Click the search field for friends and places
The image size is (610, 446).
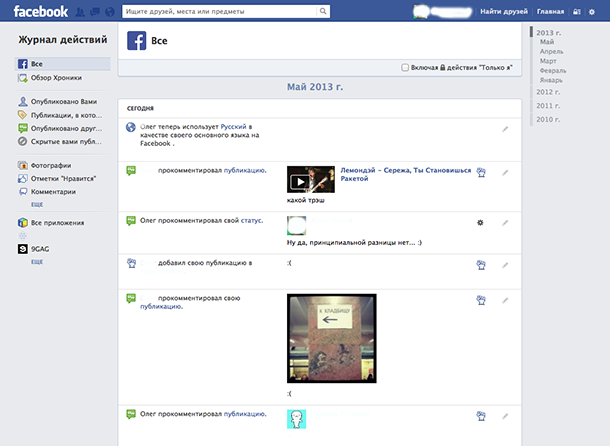point(220,11)
